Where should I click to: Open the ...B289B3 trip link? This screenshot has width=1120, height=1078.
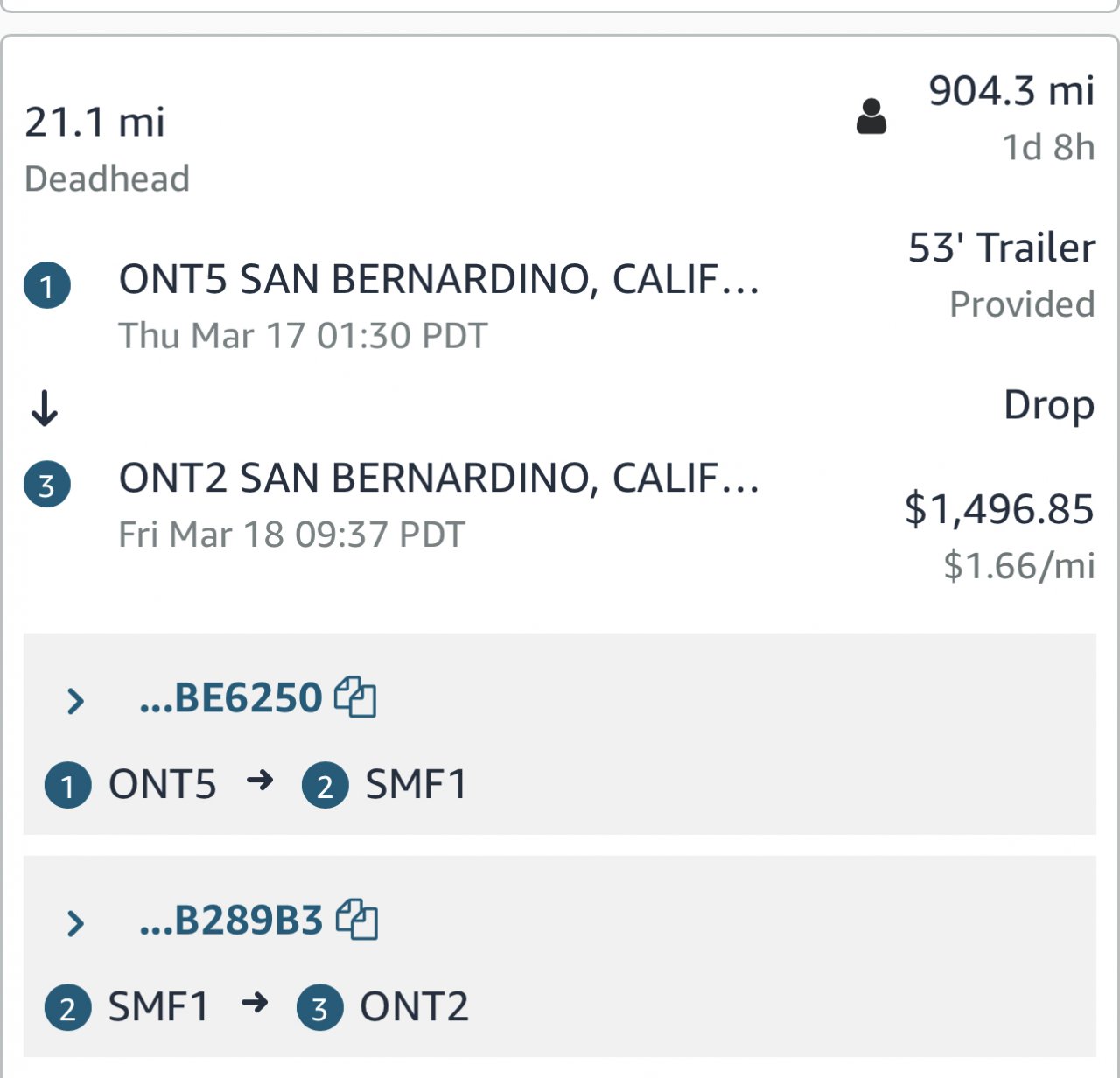tap(231, 920)
